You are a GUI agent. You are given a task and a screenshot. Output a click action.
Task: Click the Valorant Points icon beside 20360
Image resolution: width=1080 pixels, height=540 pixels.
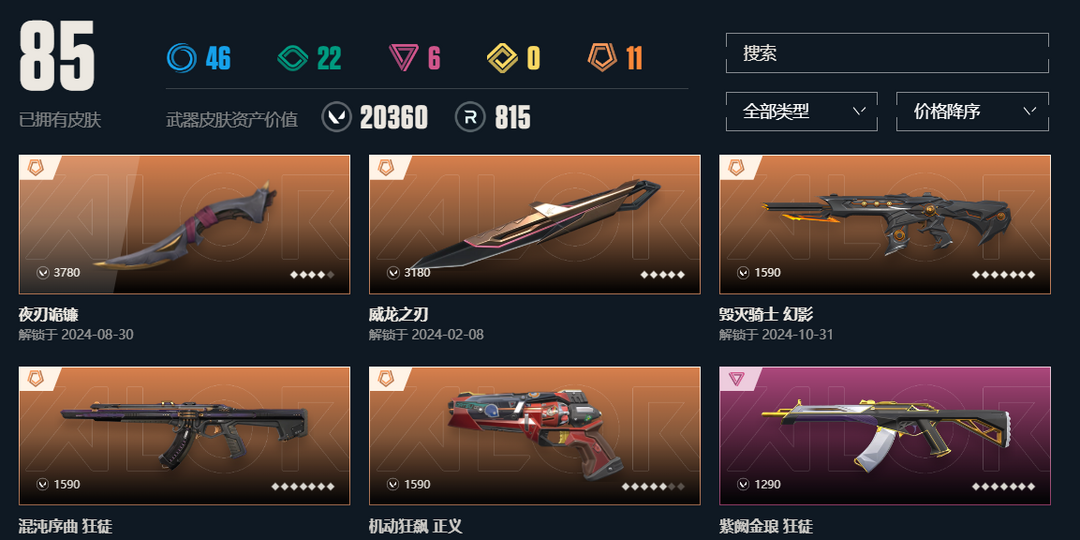click(x=337, y=117)
